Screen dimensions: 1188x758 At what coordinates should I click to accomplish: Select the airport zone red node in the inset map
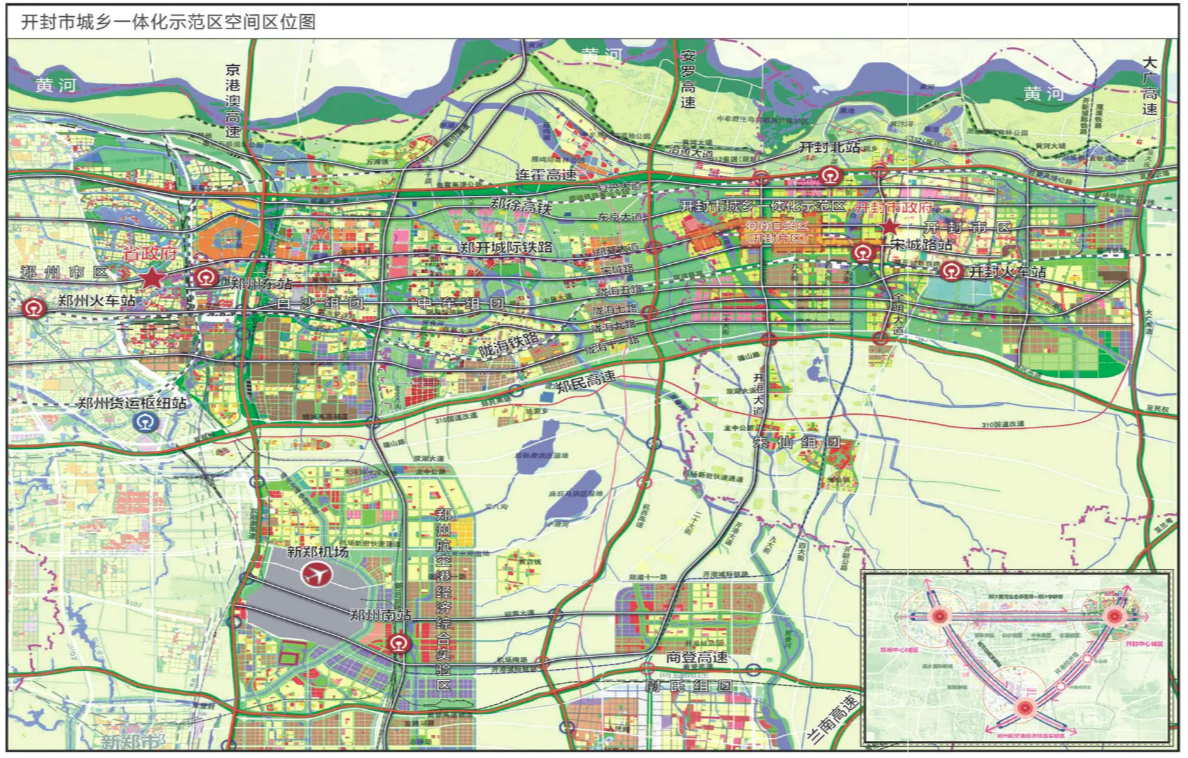click(1025, 708)
